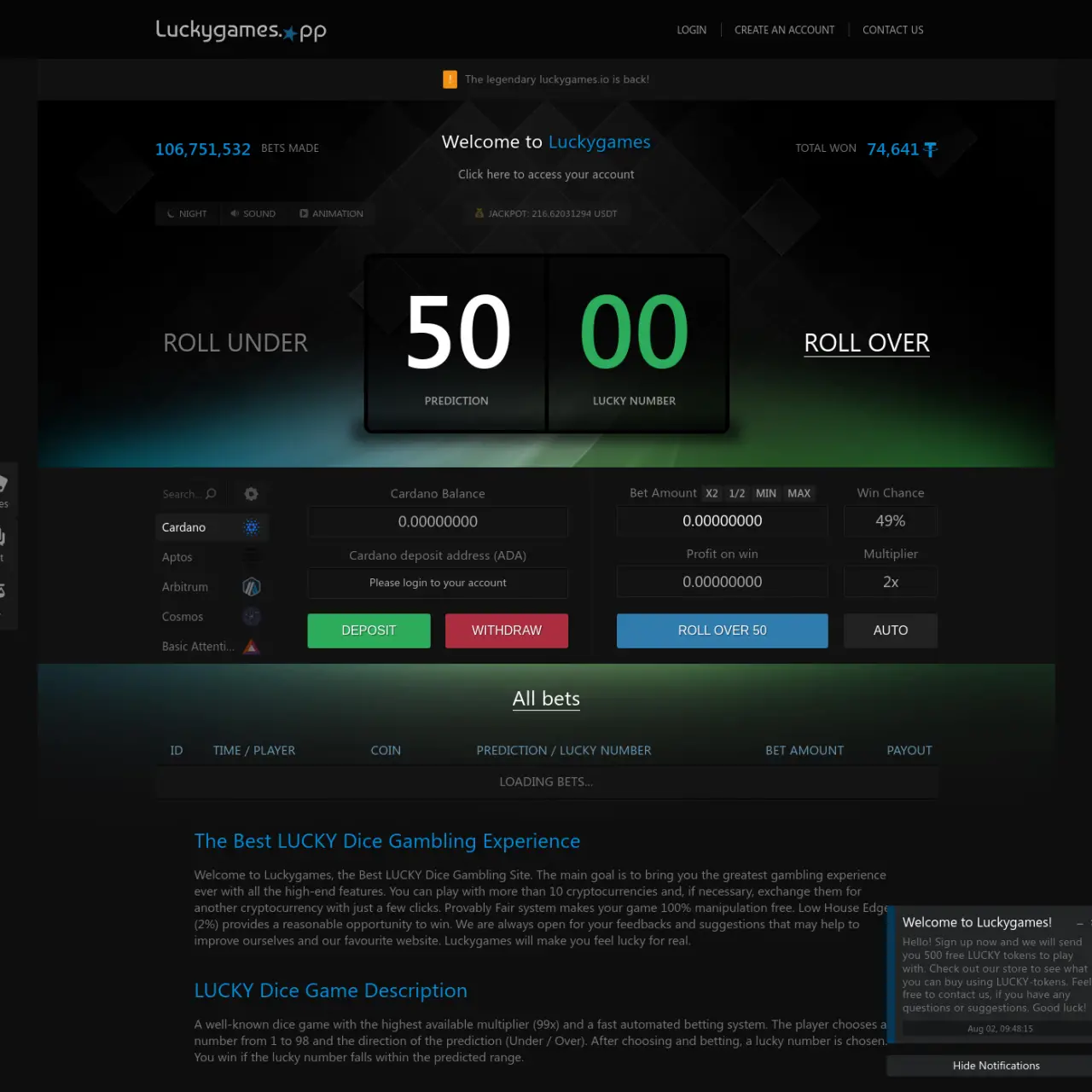Viewport: 1092px width, 1092px height.
Task: Click "The Best LUCKY Dice Gambling Experience" heading
Action: 387,841
